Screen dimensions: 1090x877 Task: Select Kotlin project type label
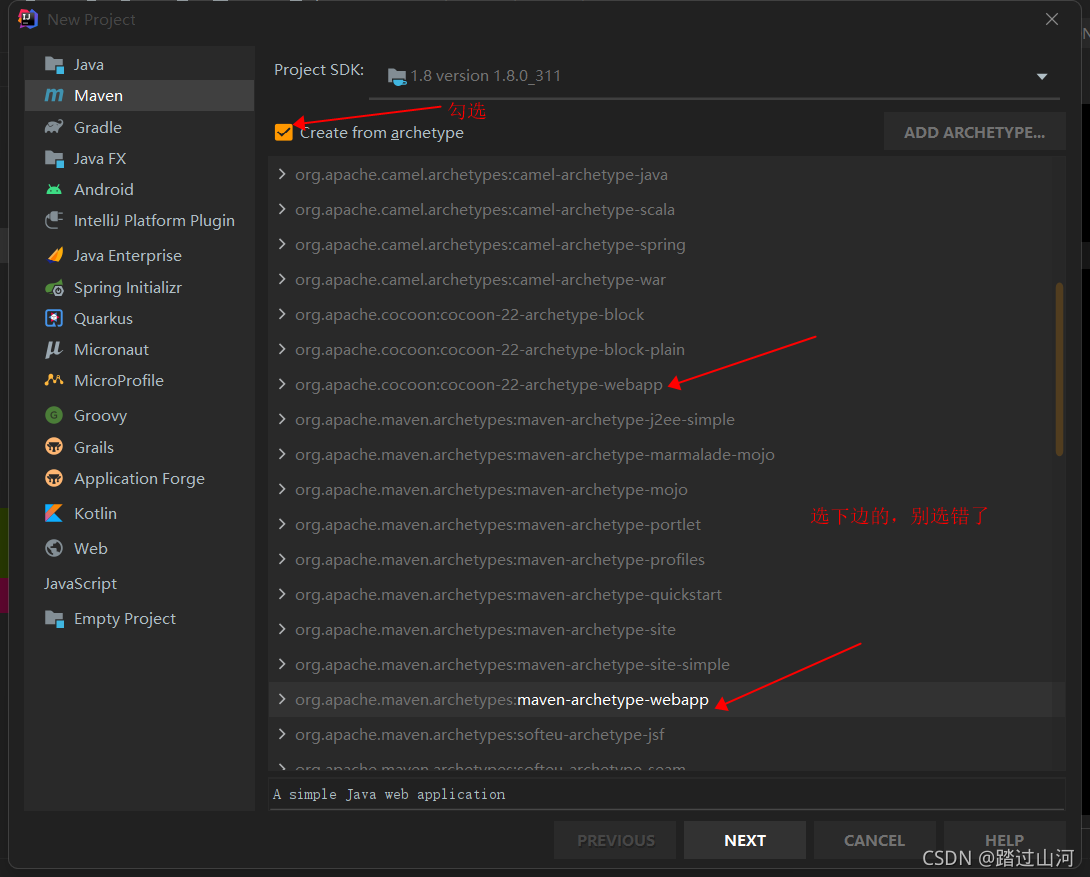click(95, 513)
